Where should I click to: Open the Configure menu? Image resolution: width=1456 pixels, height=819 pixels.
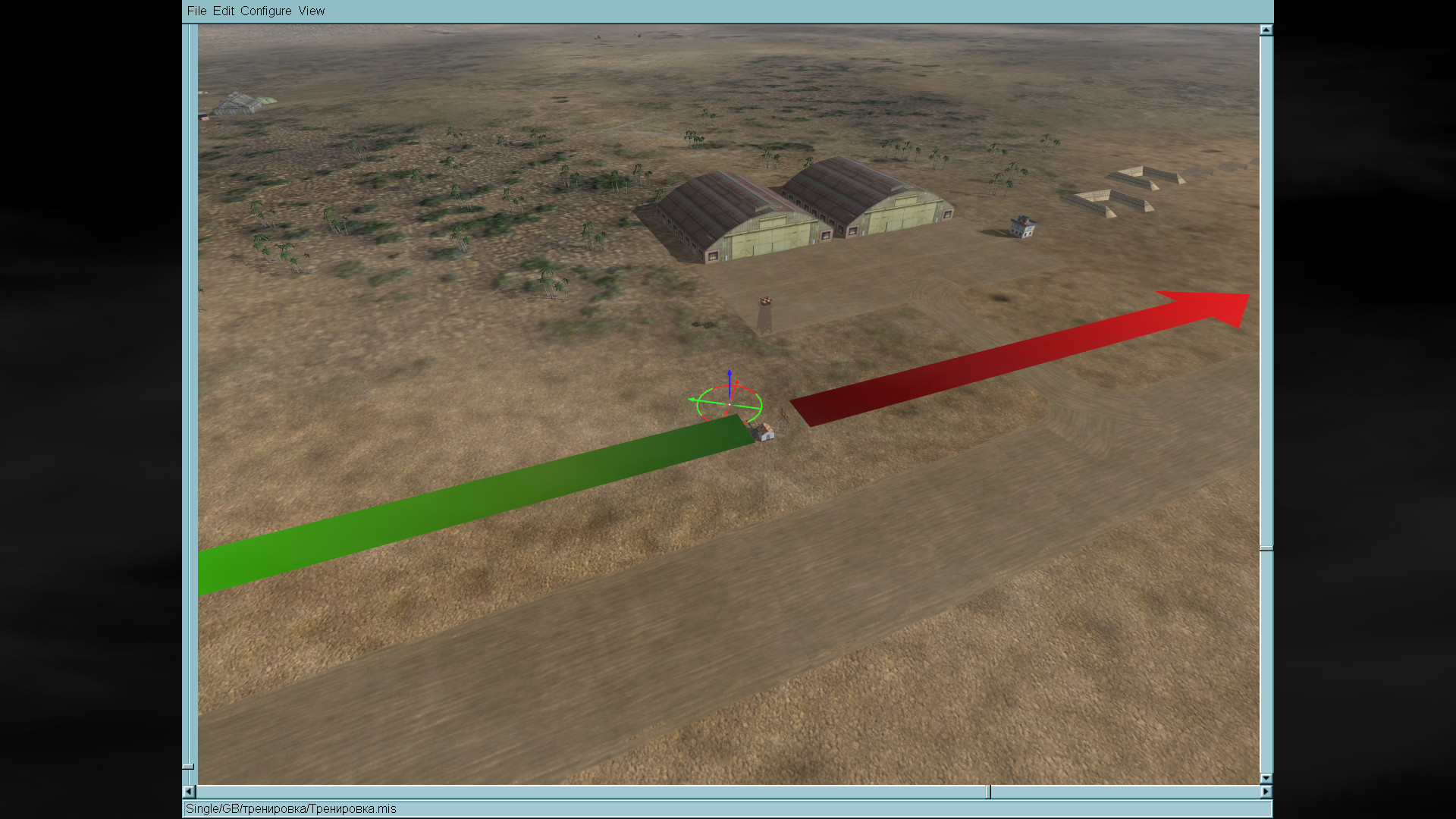click(x=265, y=11)
